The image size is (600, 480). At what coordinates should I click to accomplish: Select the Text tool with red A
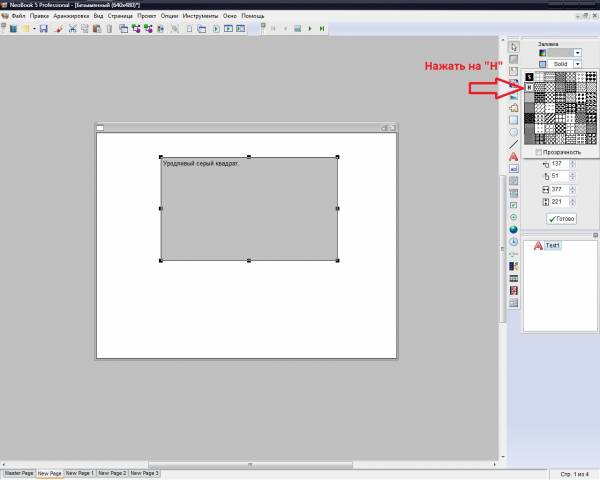[x=513, y=156]
